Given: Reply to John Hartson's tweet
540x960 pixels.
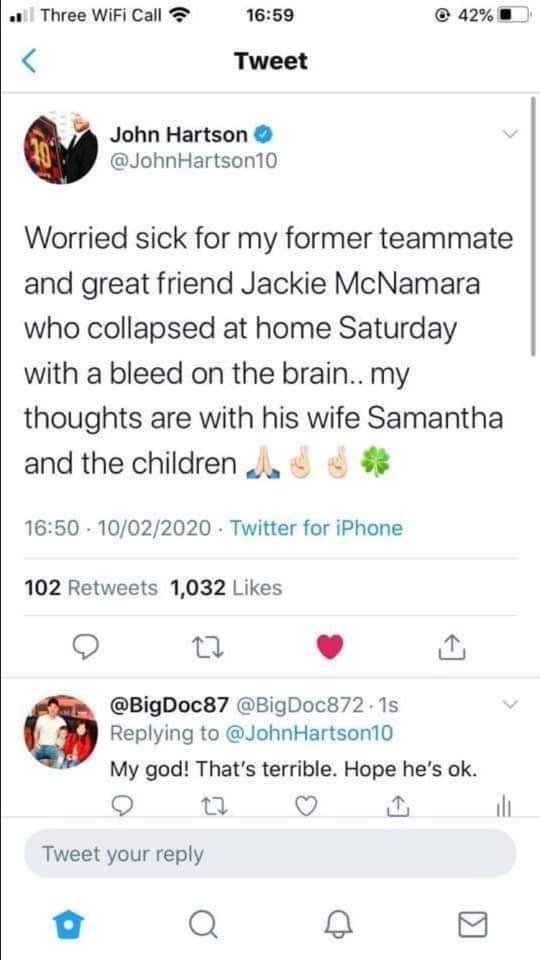Looking at the screenshot, I should tap(90, 648).
